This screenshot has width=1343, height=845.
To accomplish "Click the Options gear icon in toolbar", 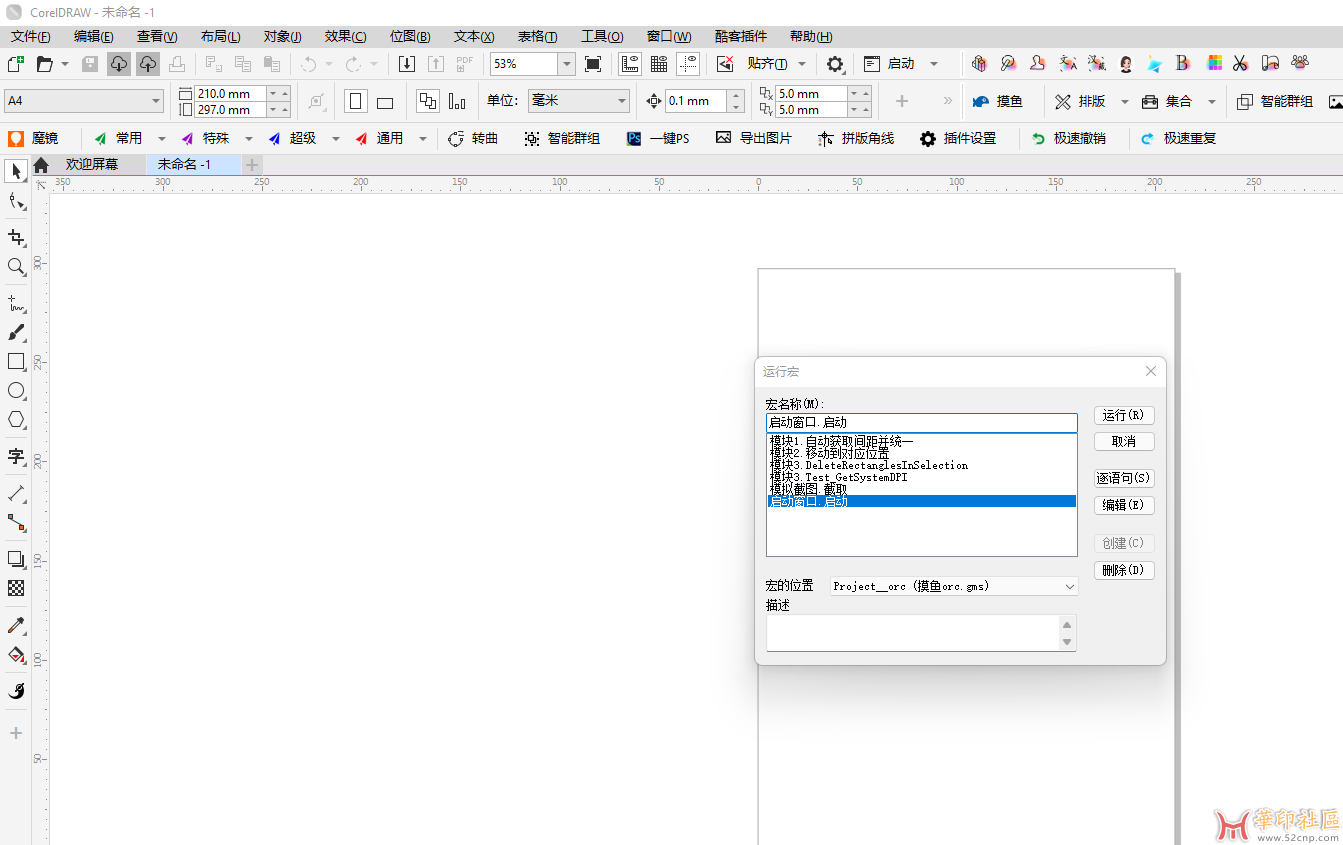I will coord(835,64).
